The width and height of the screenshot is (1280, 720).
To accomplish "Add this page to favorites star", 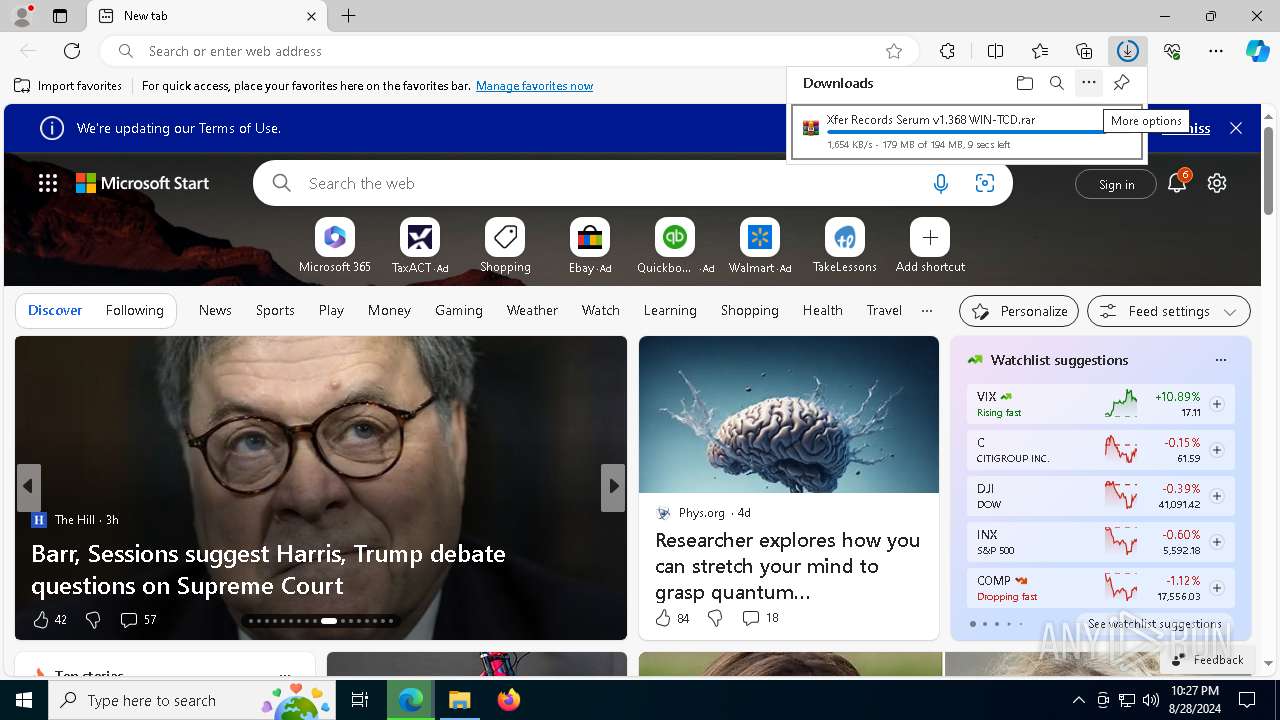I will [x=894, y=51].
